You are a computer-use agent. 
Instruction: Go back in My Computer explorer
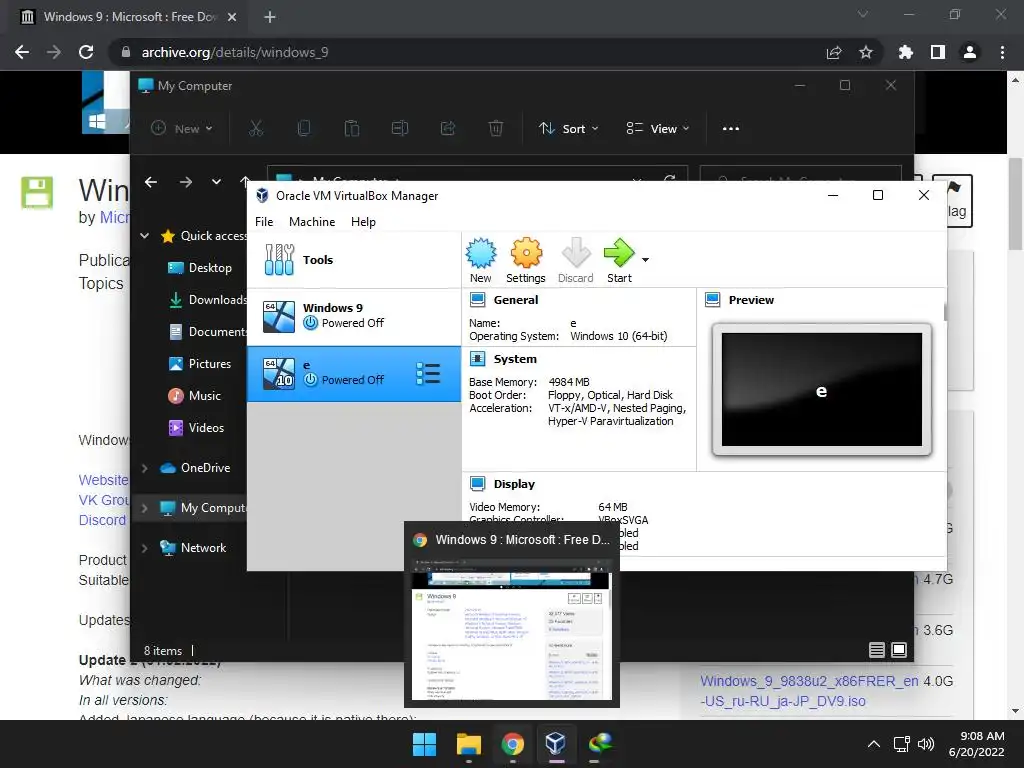click(151, 182)
